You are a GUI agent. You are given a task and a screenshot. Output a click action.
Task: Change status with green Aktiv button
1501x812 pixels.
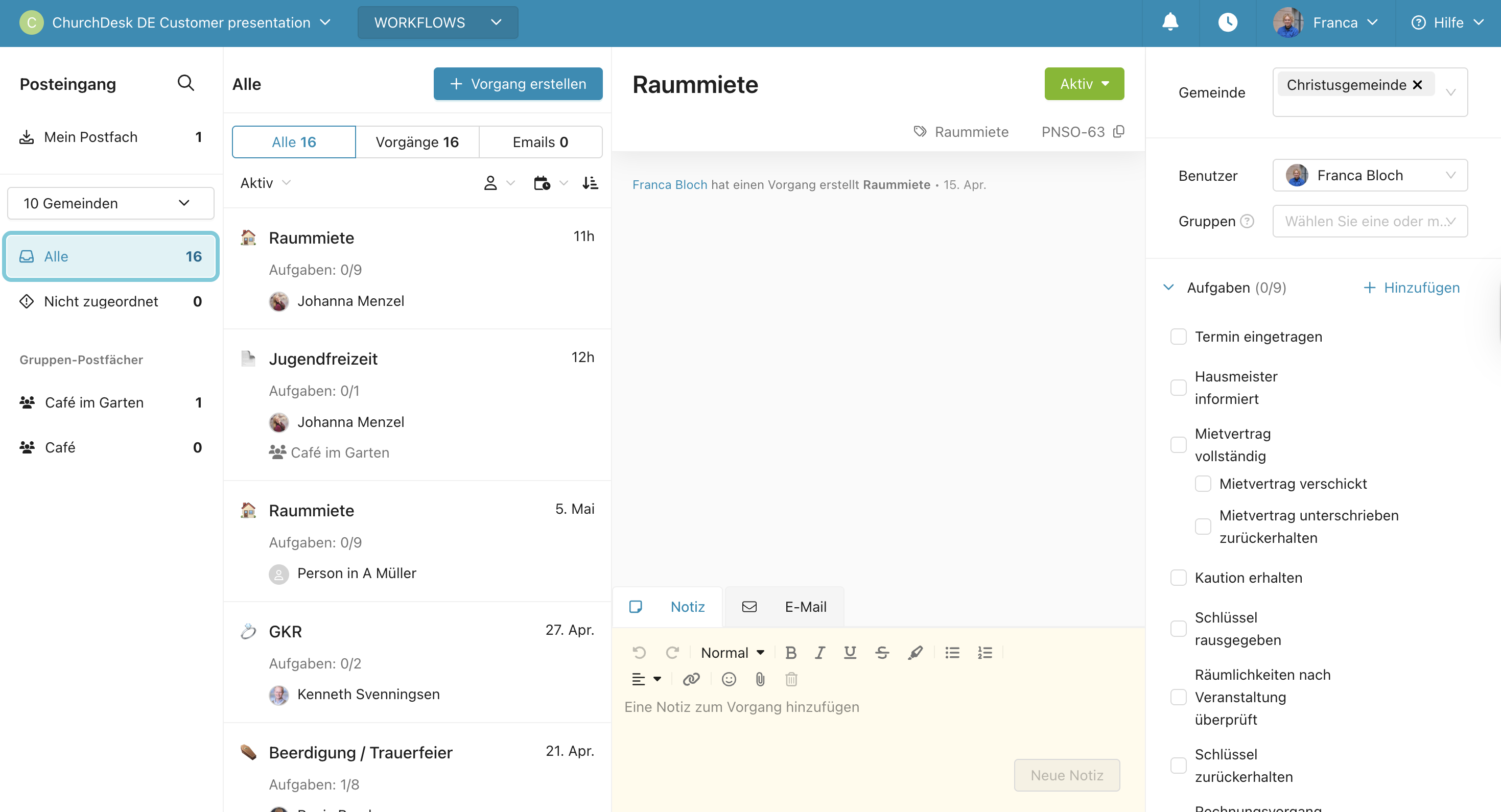click(1084, 84)
